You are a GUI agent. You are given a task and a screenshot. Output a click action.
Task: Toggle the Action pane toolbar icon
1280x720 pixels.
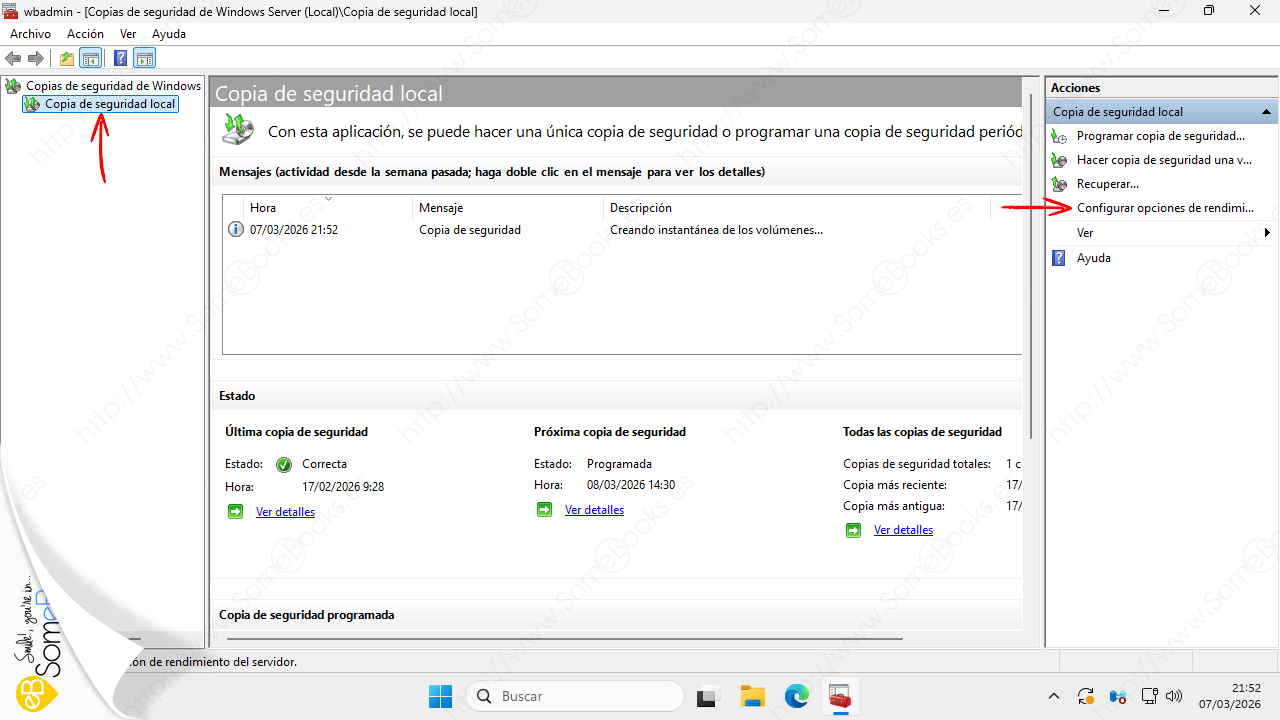click(x=145, y=58)
